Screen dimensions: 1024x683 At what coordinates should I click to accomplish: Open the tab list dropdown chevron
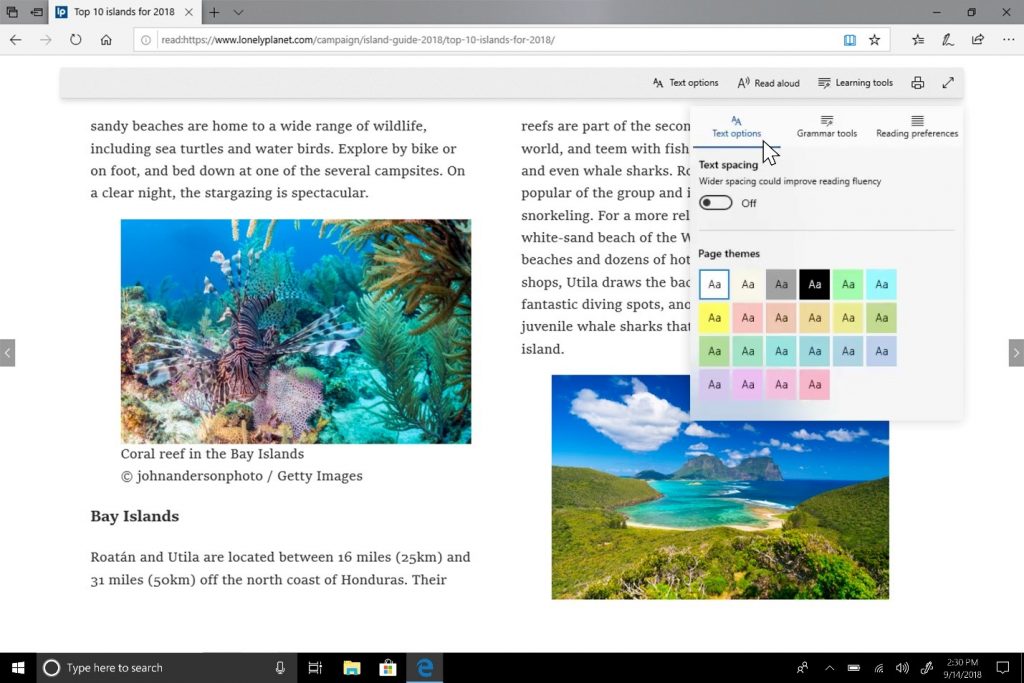238,12
